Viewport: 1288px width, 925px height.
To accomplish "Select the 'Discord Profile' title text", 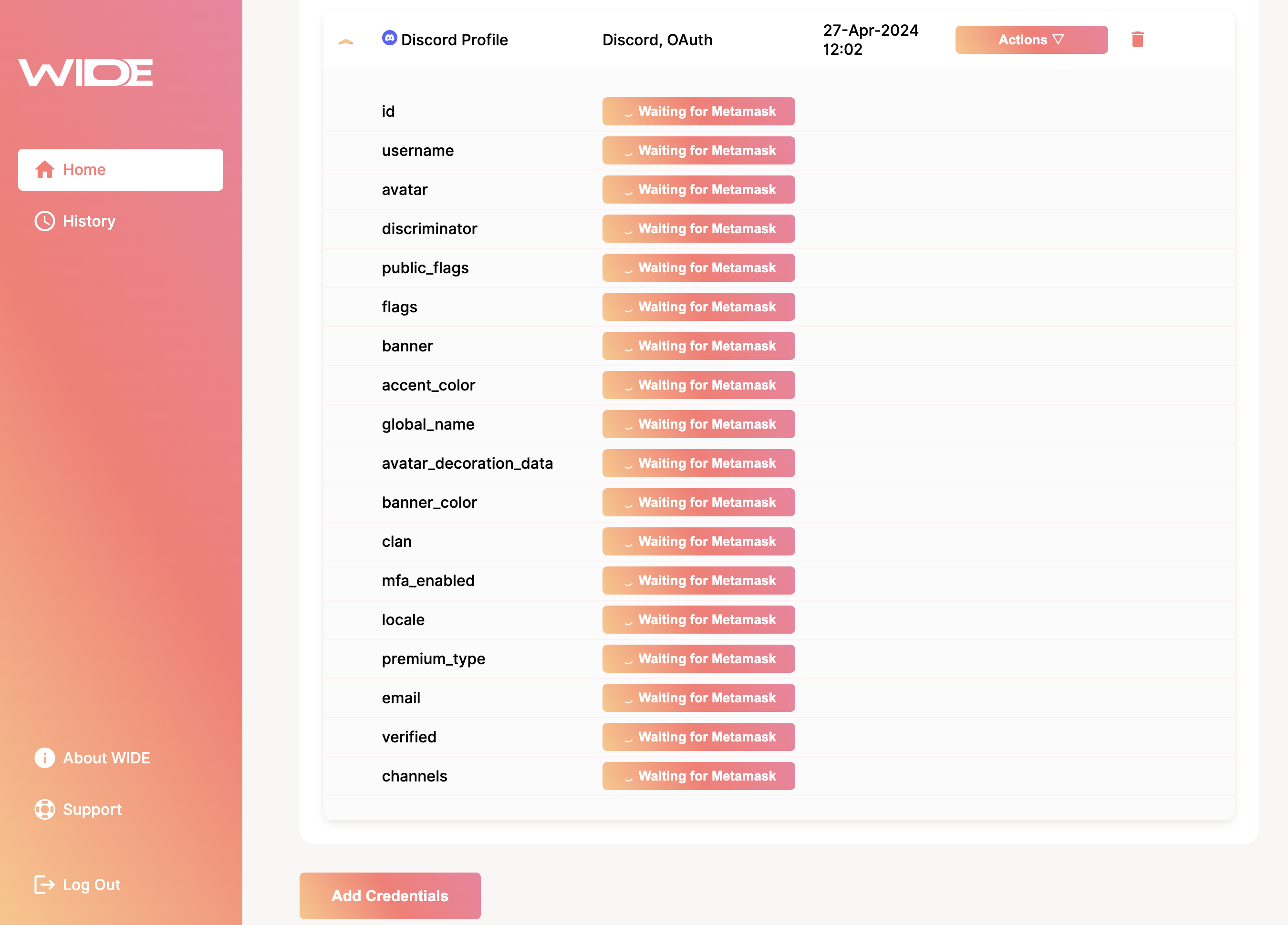I will coord(454,40).
